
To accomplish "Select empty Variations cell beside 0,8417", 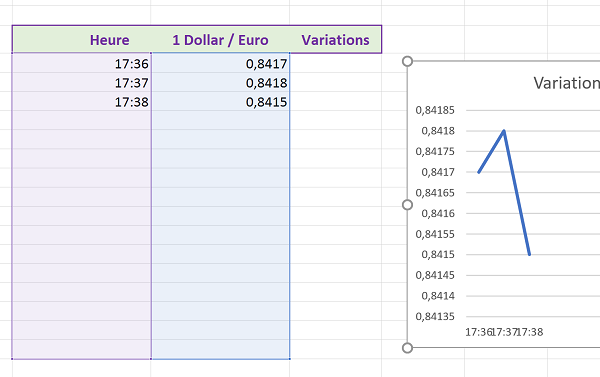I will tap(336, 64).
